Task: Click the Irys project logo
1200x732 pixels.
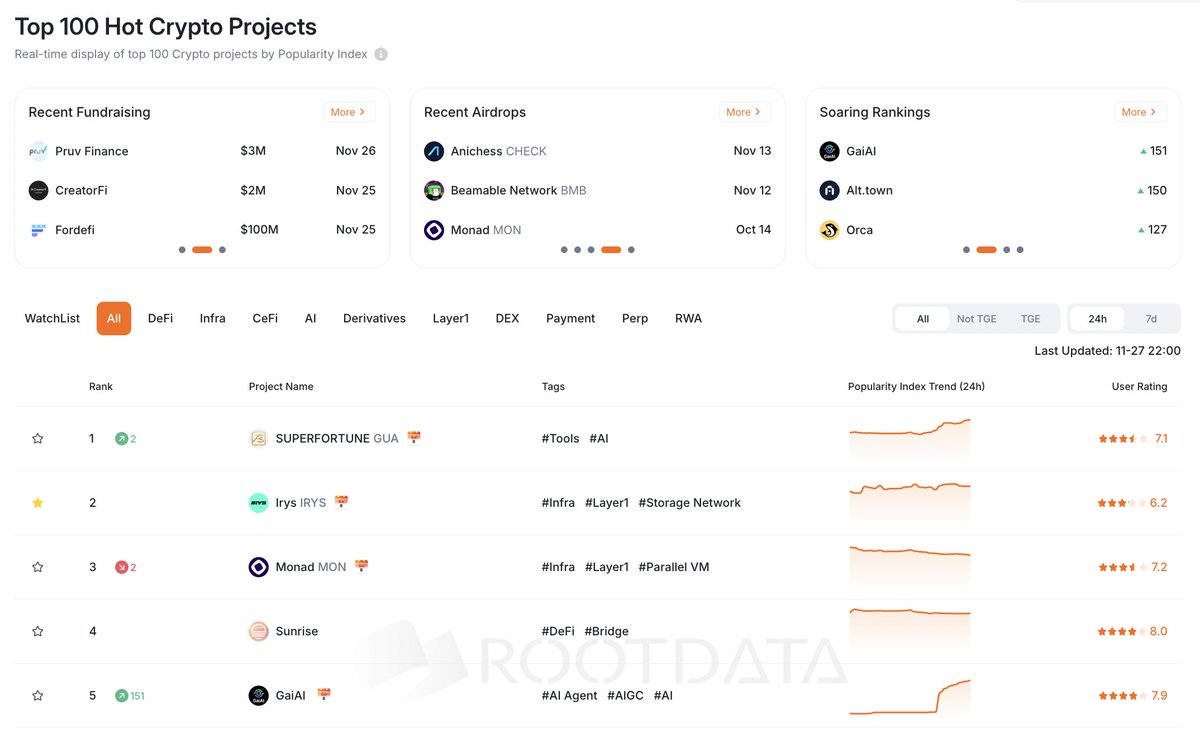Action: (258, 502)
